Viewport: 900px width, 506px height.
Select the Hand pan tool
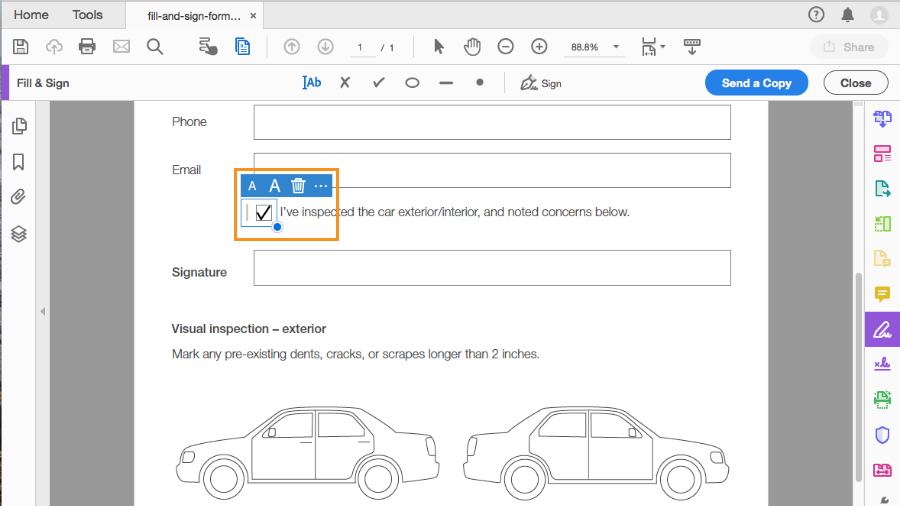pyautogui.click(x=472, y=47)
